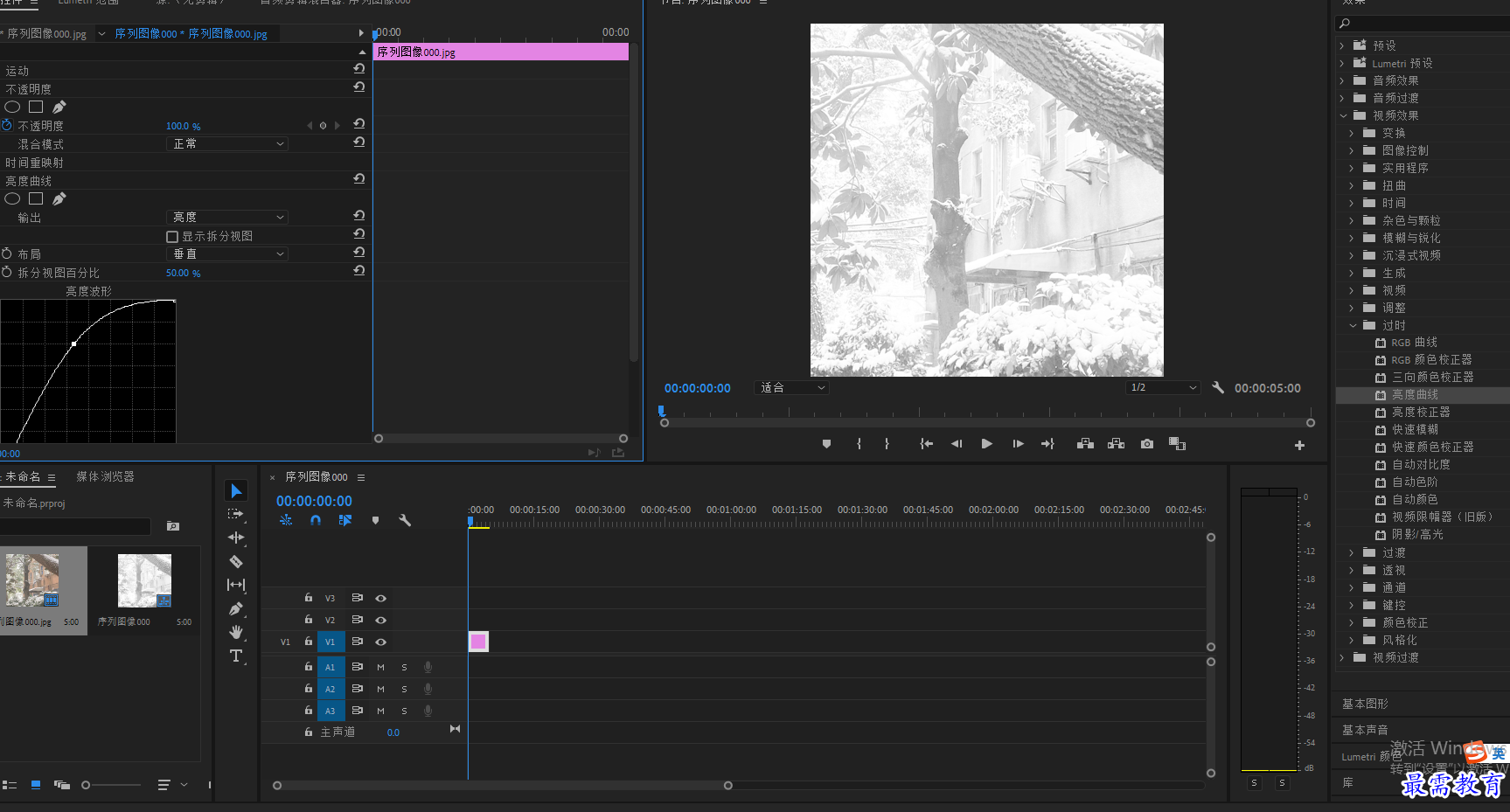The height and width of the screenshot is (812, 1510).
Task: Select the Type tool
Action: pyautogui.click(x=236, y=656)
